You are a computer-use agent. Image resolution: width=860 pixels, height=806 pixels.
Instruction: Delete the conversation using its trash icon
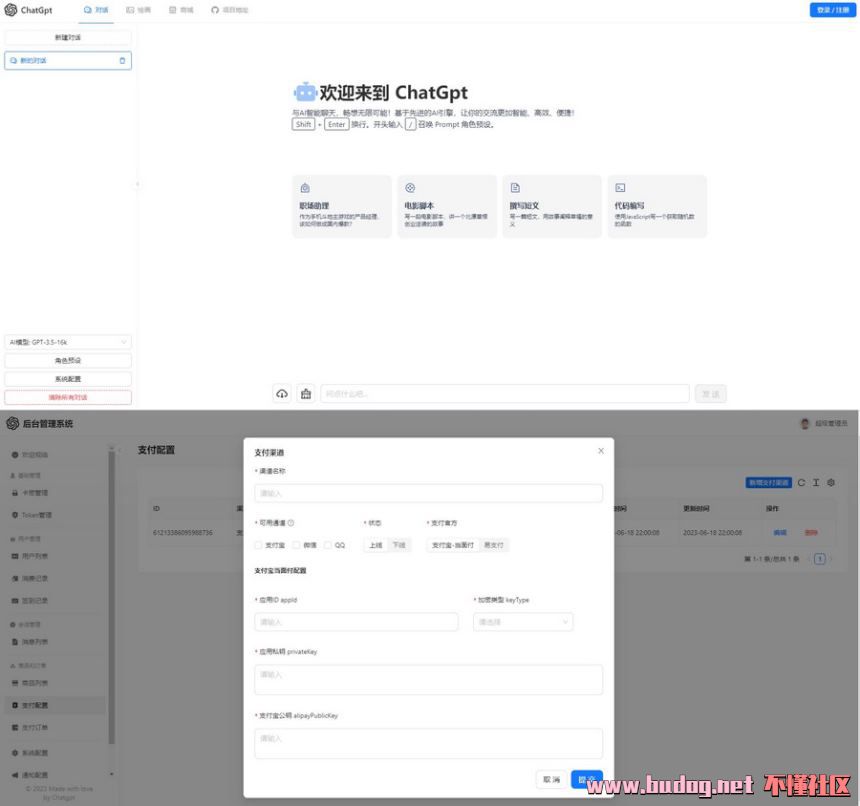(123, 61)
